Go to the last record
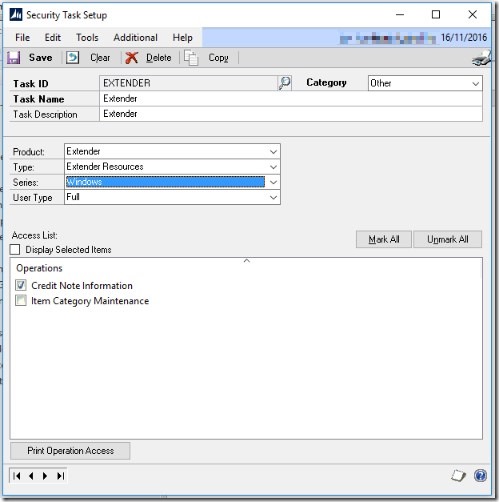The image size is (499, 502). click(x=60, y=476)
